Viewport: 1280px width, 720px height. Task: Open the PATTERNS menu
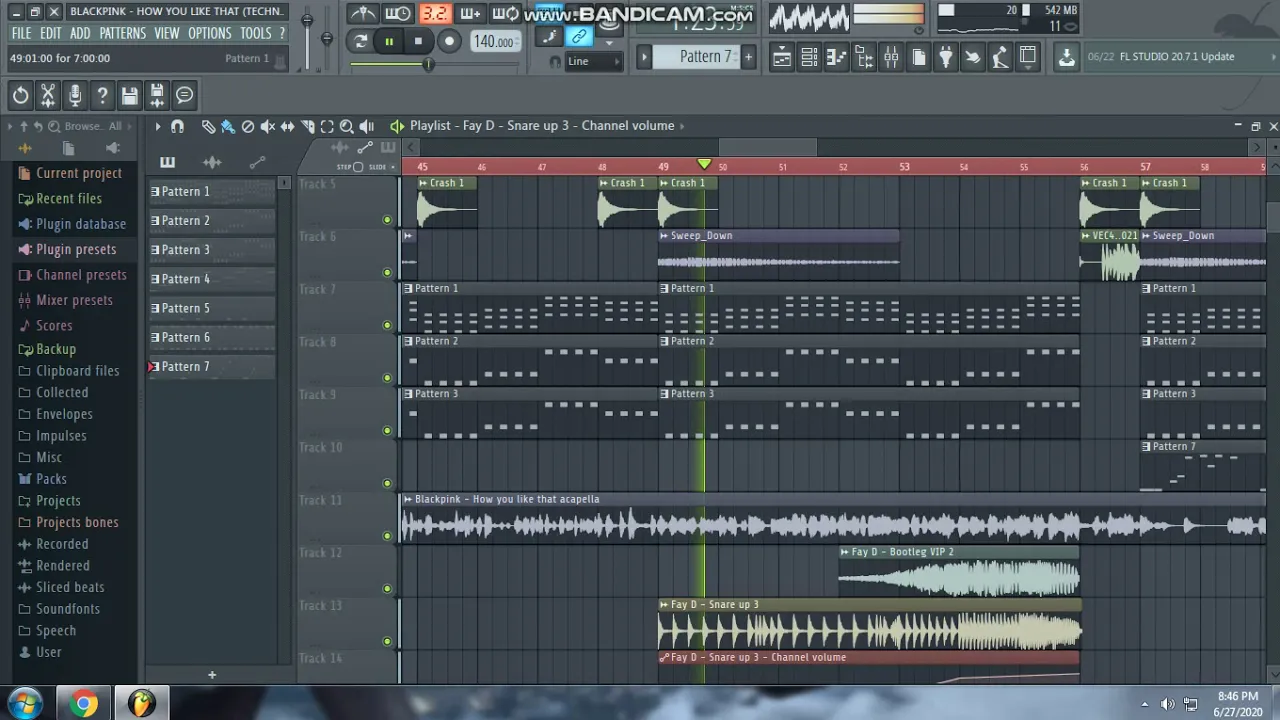(122, 33)
